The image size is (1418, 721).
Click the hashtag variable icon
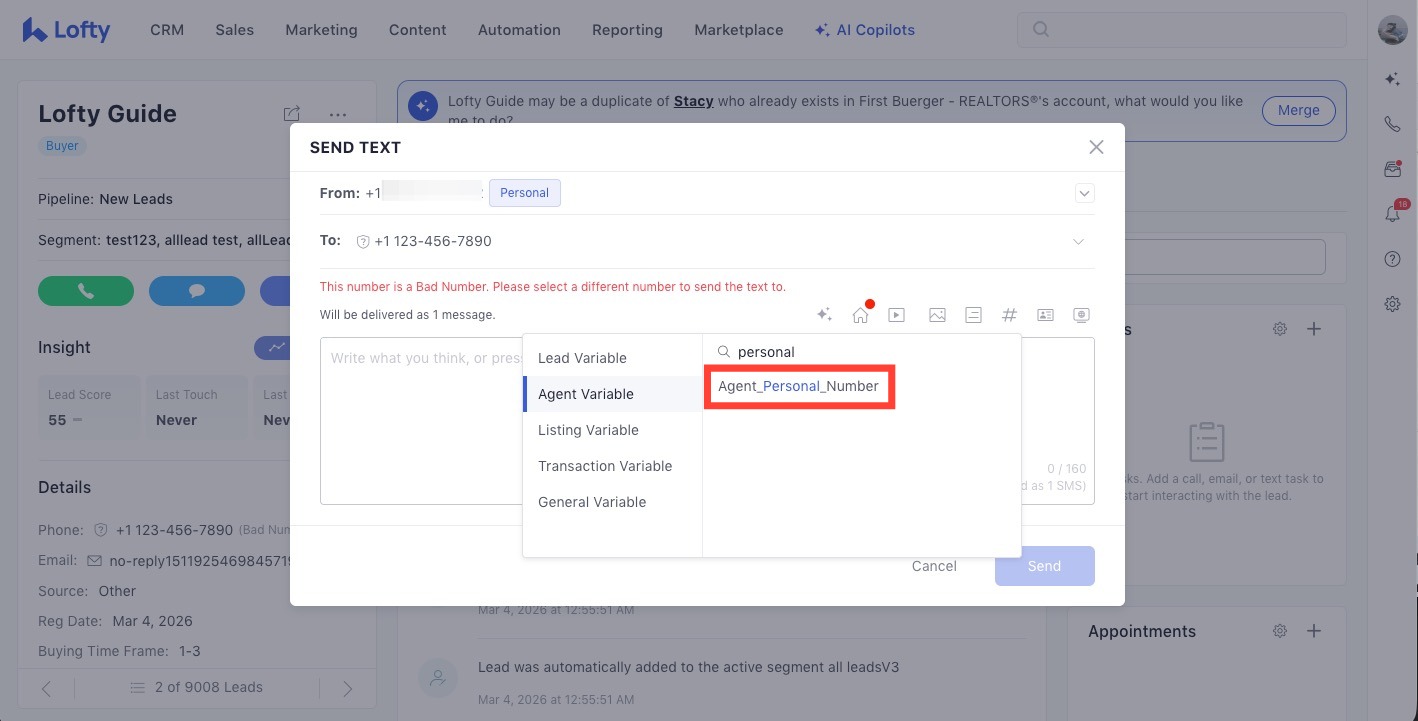pos(1009,315)
